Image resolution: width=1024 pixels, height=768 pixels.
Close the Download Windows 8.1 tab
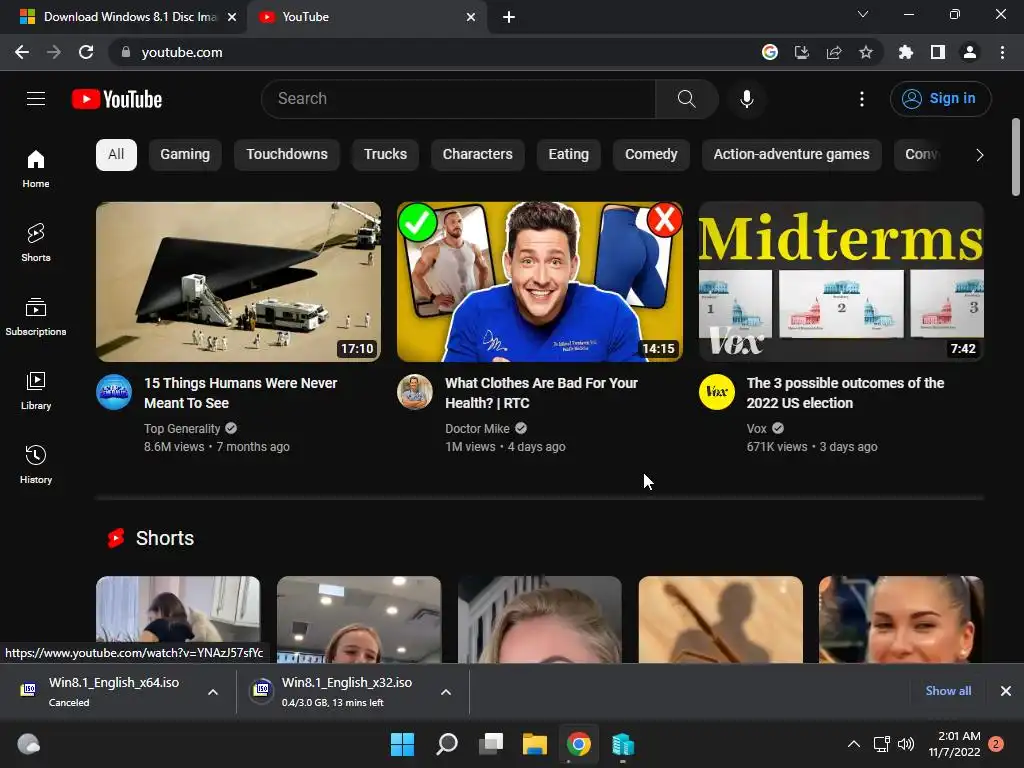click(232, 17)
